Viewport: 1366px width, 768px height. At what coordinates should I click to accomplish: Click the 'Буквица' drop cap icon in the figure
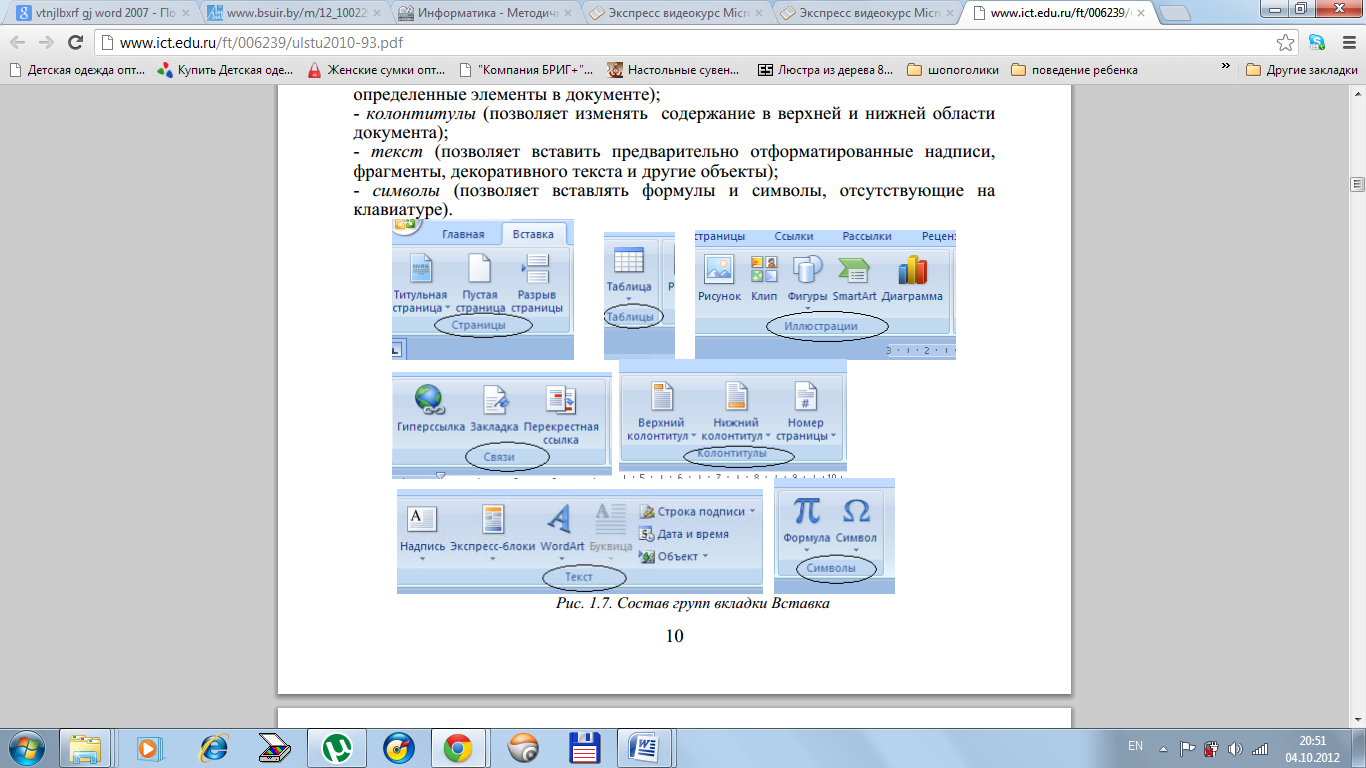(610, 519)
